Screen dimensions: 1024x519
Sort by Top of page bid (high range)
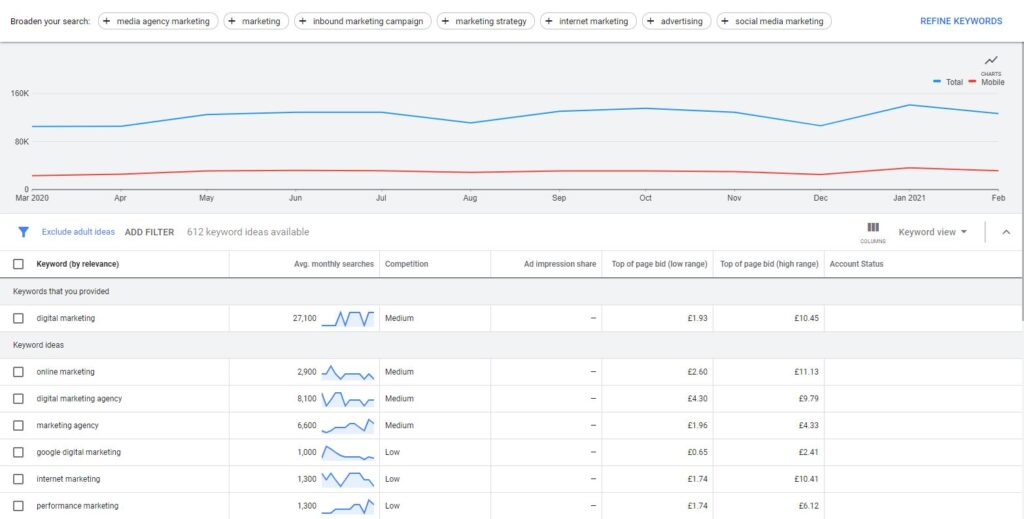(x=769, y=264)
